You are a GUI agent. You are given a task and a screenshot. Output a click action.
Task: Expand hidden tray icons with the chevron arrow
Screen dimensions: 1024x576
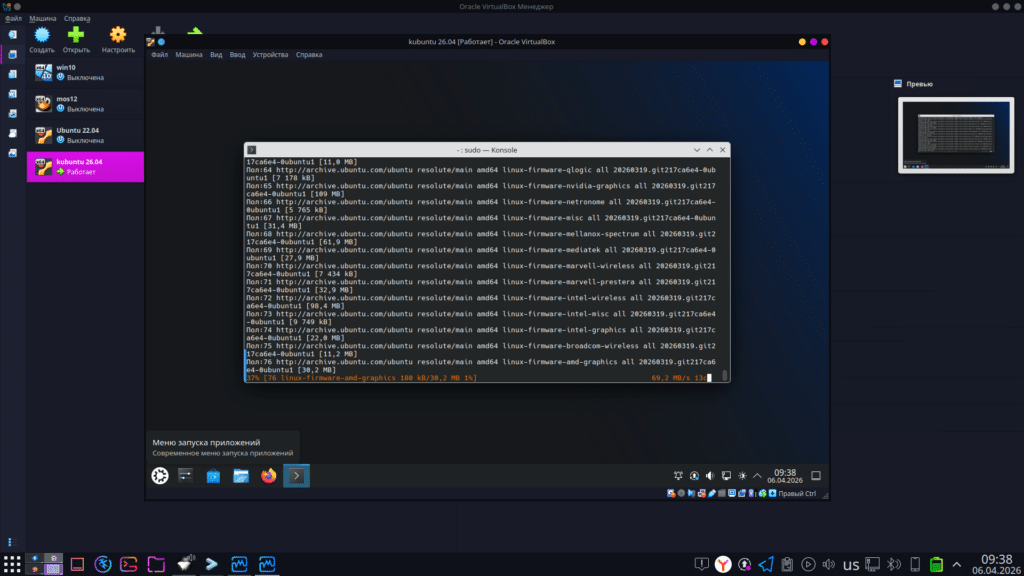[757, 475]
